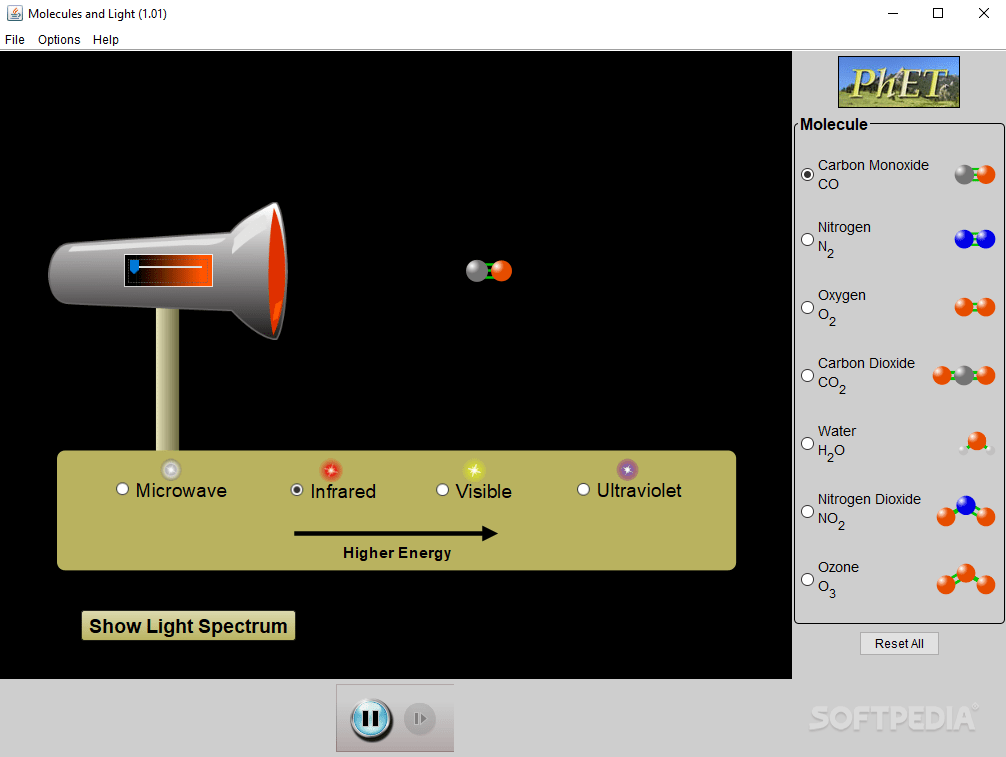Viewport: 1006px width, 757px height.
Task: Open the Help menu
Action: tap(105, 40)
